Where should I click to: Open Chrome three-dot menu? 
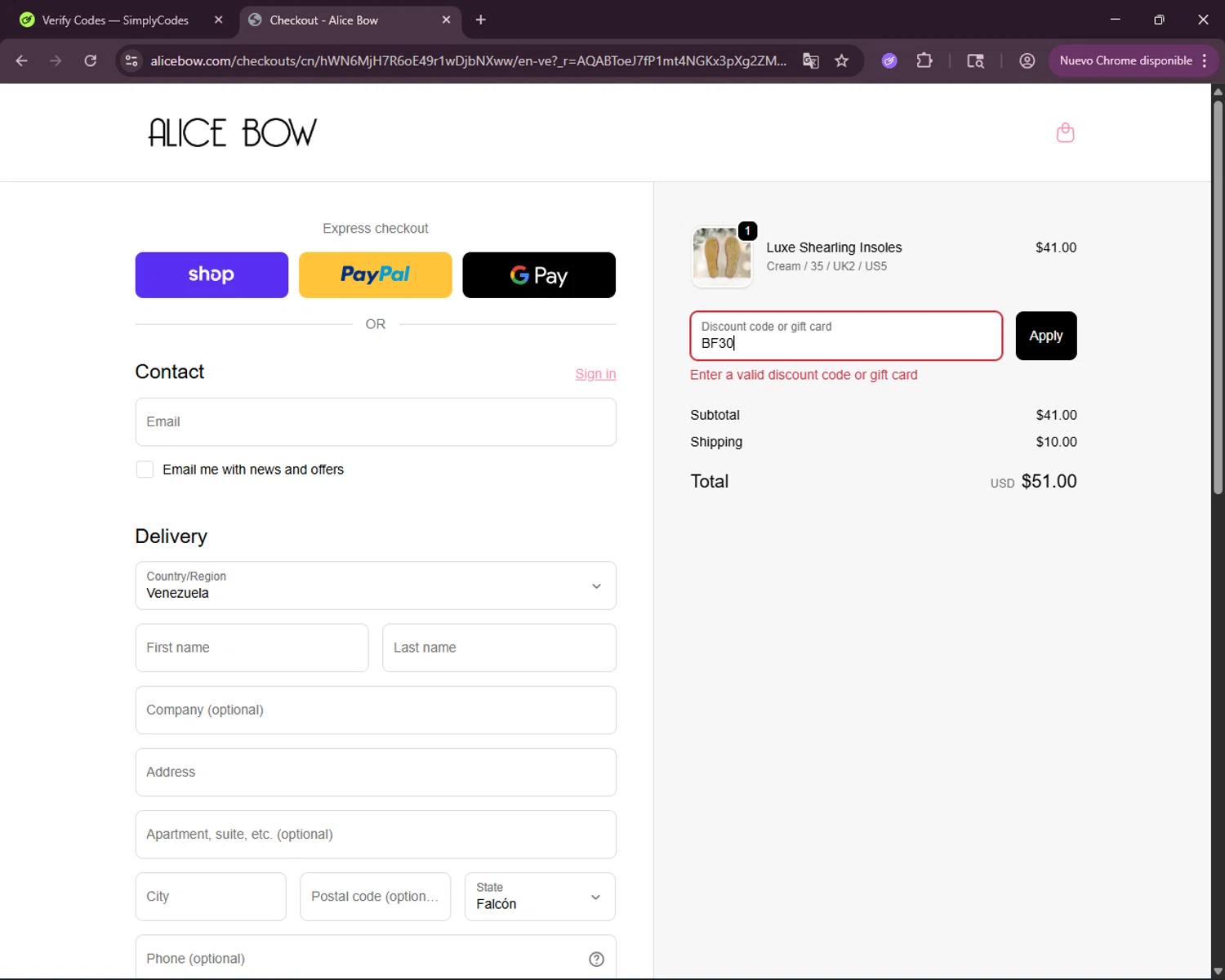[x=1205, y=60]
